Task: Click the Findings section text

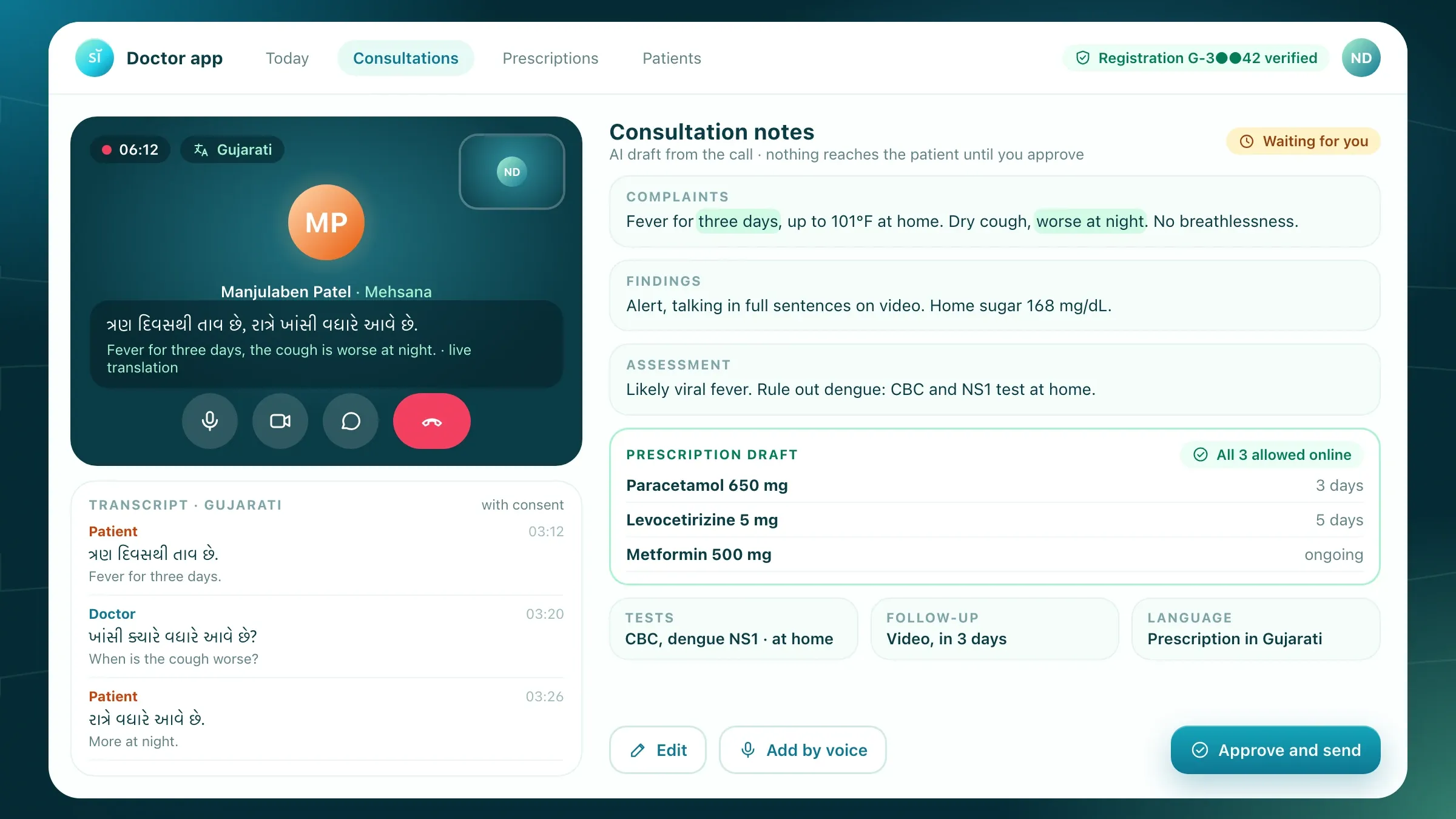Action: click(x=869, y=306)
